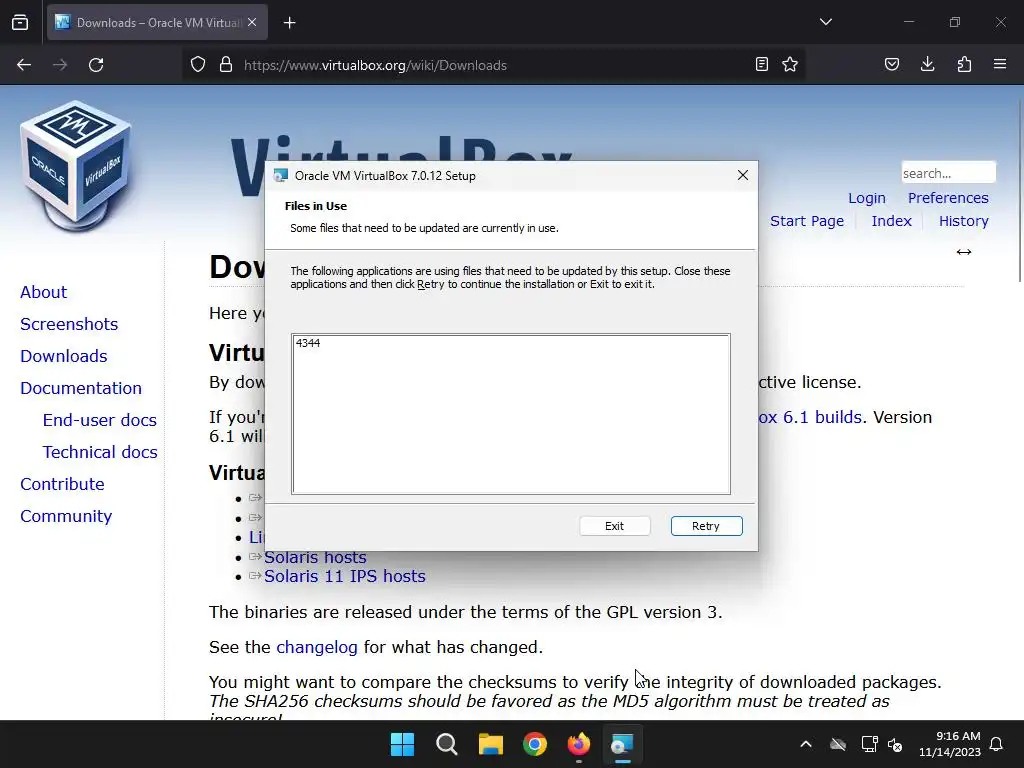Open Firefox downloads panel icon

tap(927, 65)
